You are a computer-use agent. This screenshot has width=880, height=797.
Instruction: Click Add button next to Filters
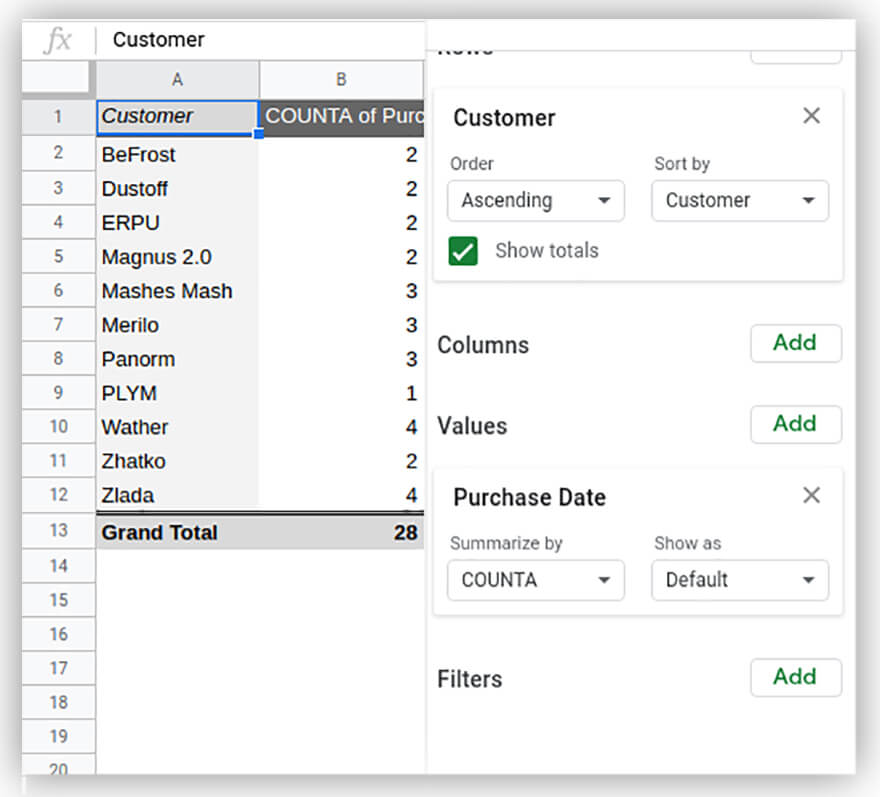[795, 677]
